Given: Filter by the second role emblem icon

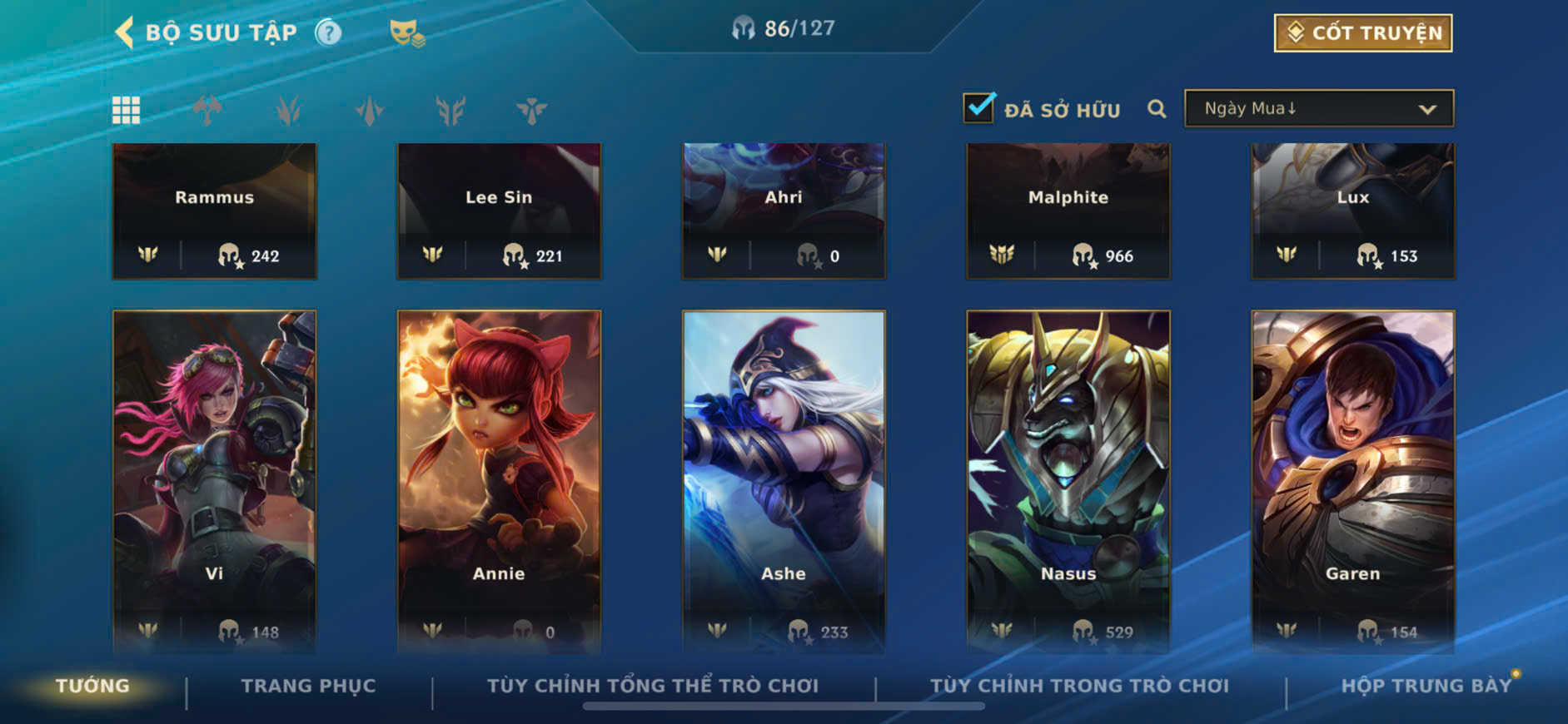Looking at the screenshot, I should [x=288, y=110].
